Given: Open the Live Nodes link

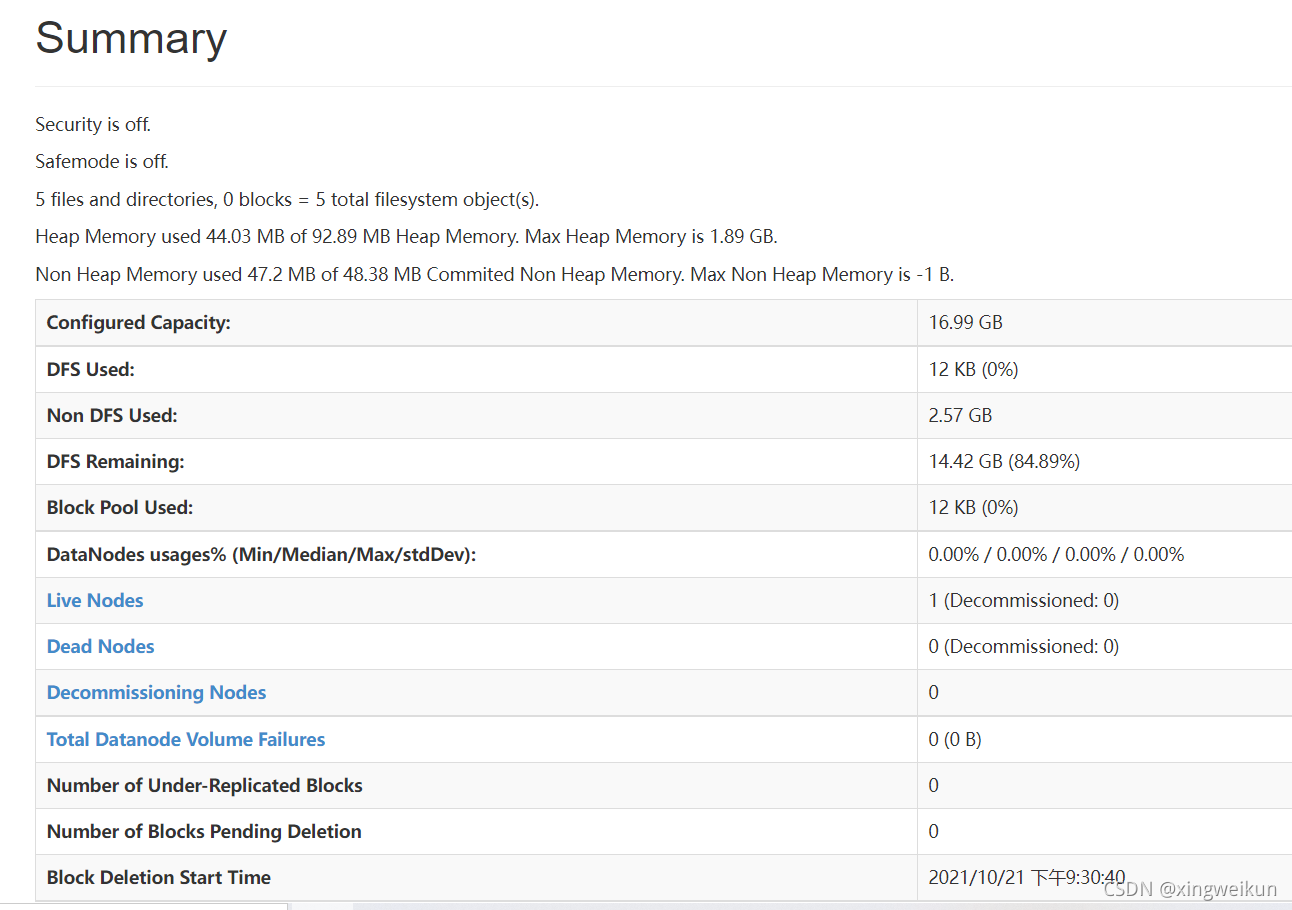Looking at the screenshot, I should [95, 601].
